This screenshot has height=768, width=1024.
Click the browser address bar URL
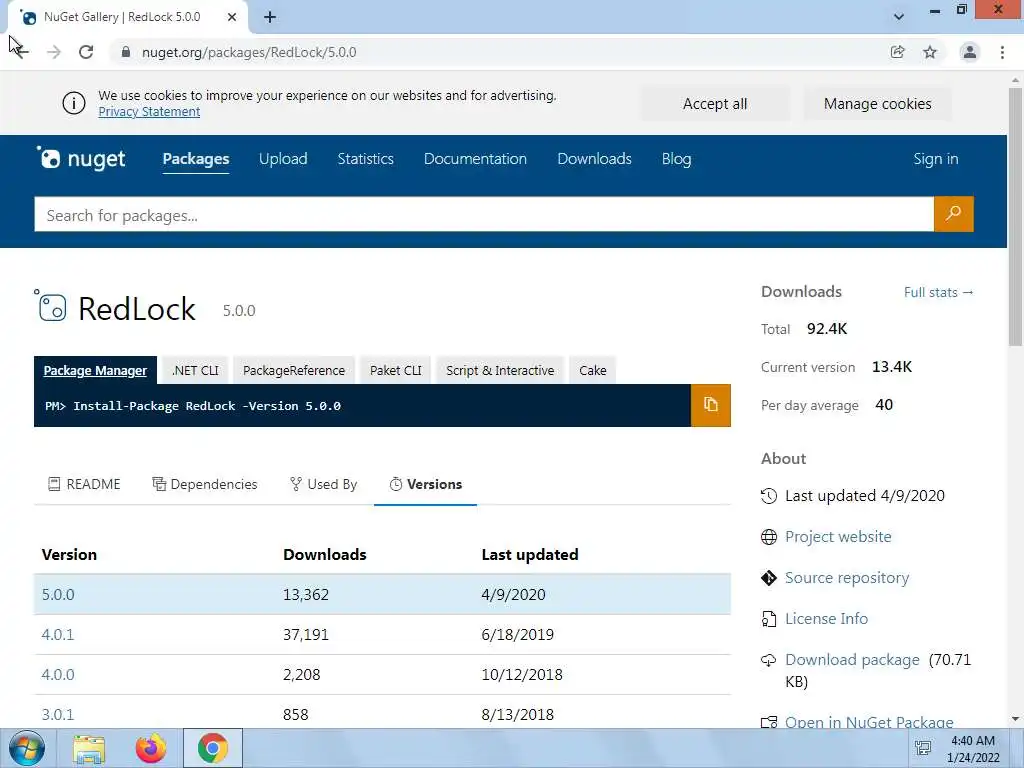[x=249, y=52]
